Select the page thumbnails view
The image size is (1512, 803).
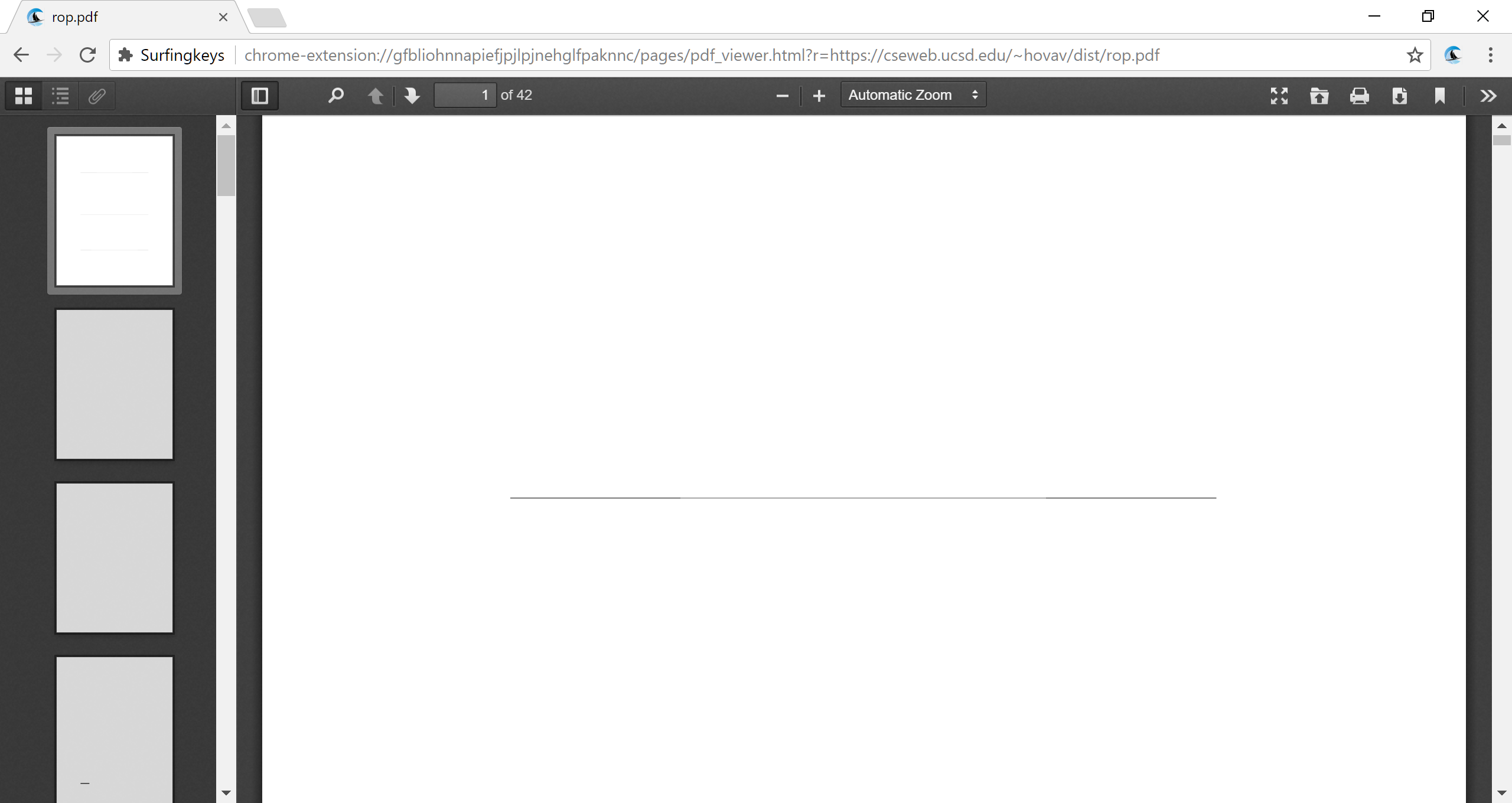tap(23, 95)
